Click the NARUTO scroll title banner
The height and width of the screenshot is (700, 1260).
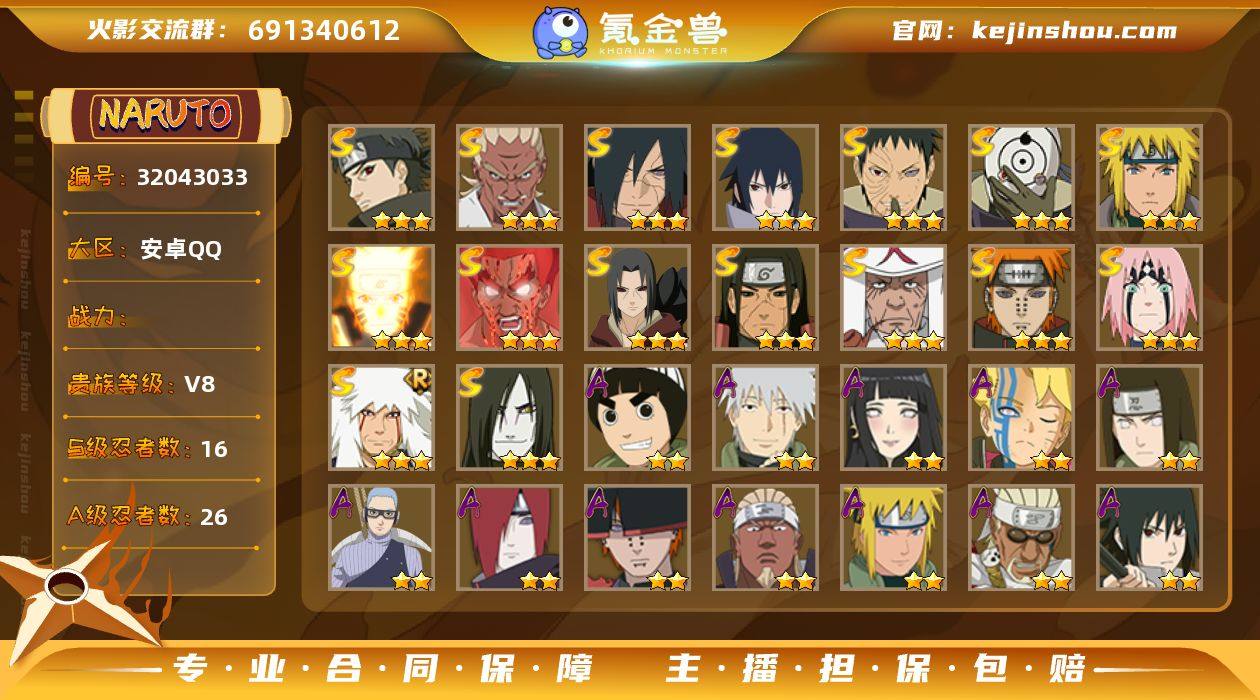[165, 114]
